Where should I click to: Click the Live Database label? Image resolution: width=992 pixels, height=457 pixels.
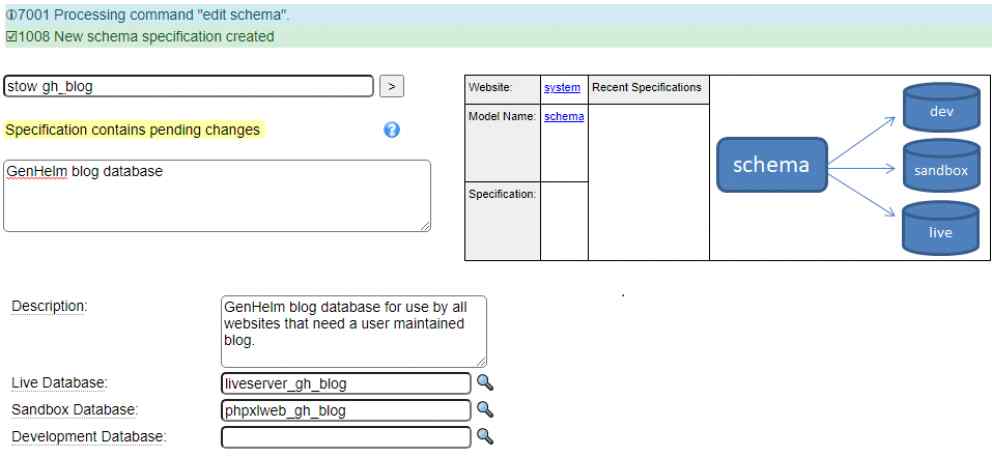tap(59, 383)
